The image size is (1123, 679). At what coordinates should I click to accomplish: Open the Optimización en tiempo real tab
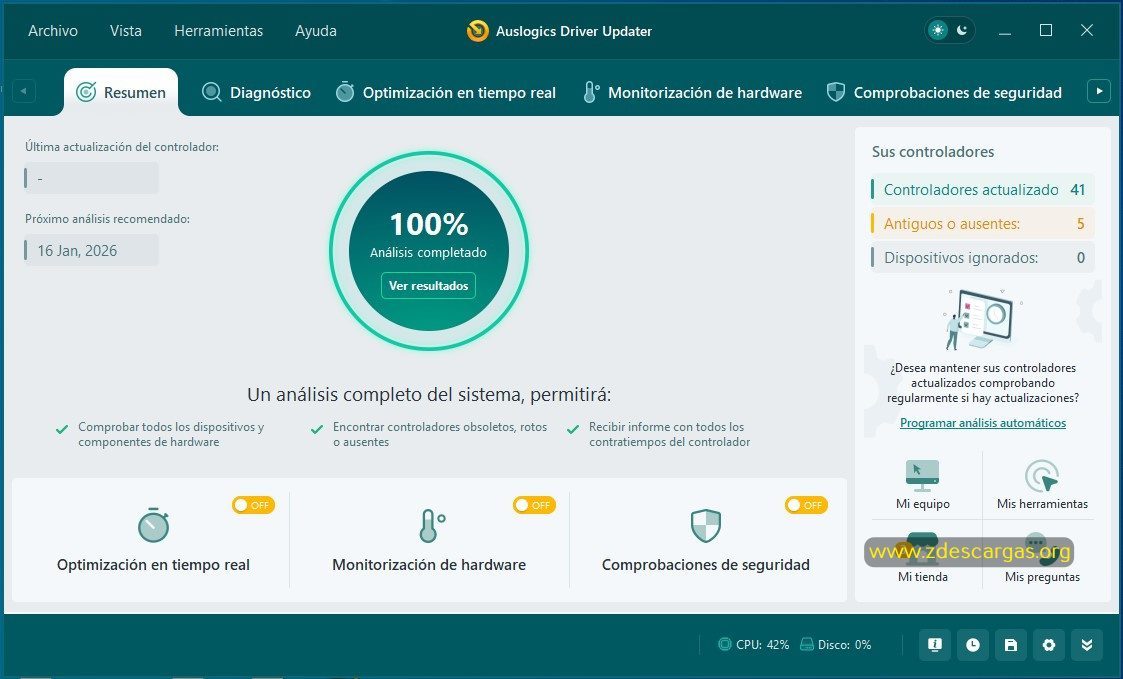point(445,92)
